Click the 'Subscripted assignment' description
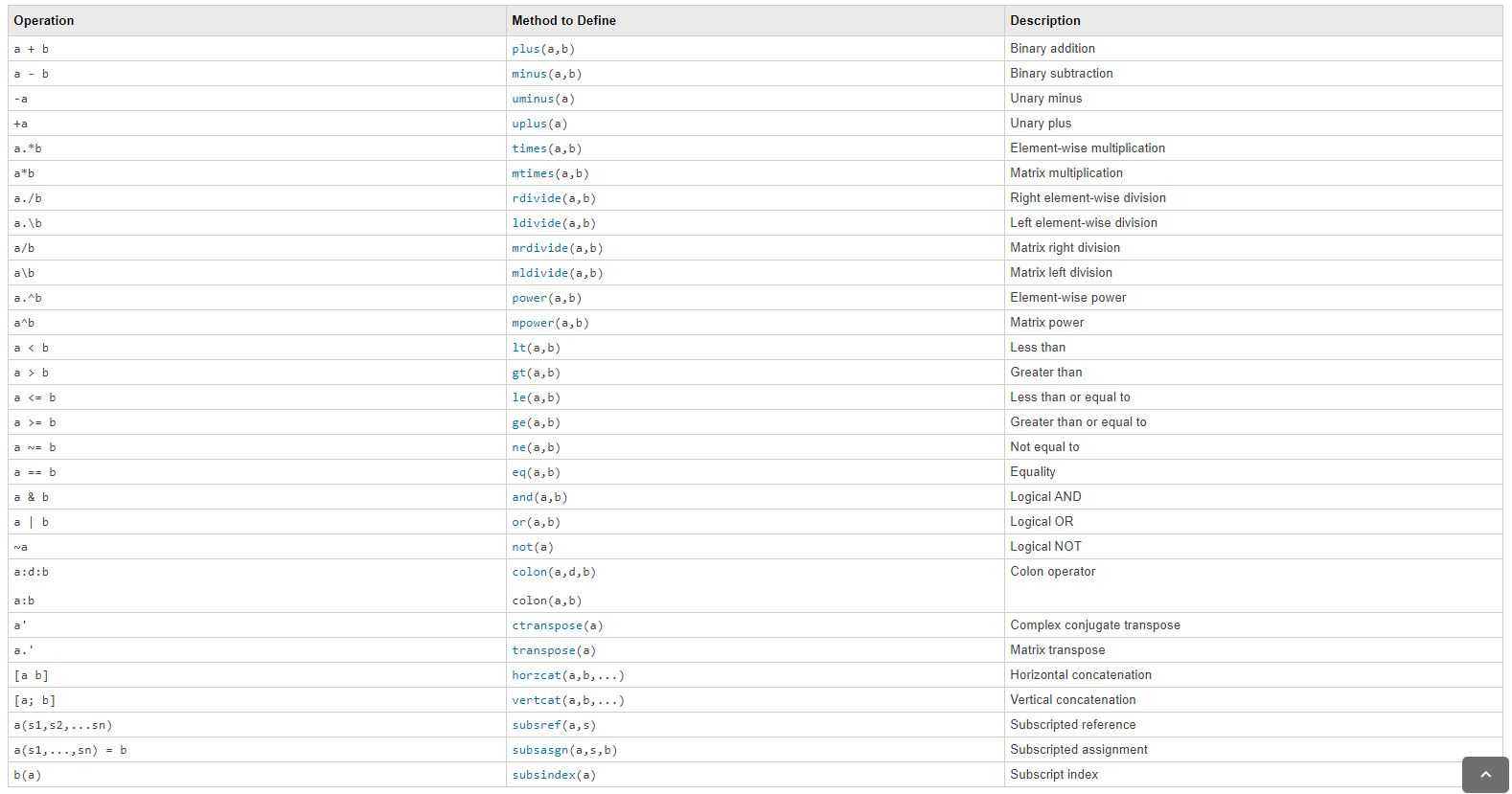This screenshot has width=1512, height=794. coord(1079,749)
